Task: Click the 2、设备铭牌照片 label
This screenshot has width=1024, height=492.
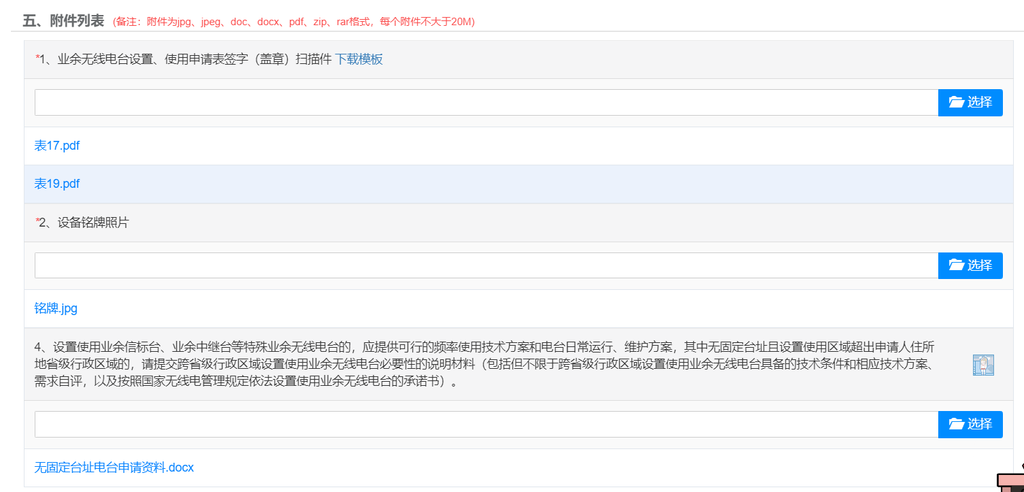Action: point(82,223)
